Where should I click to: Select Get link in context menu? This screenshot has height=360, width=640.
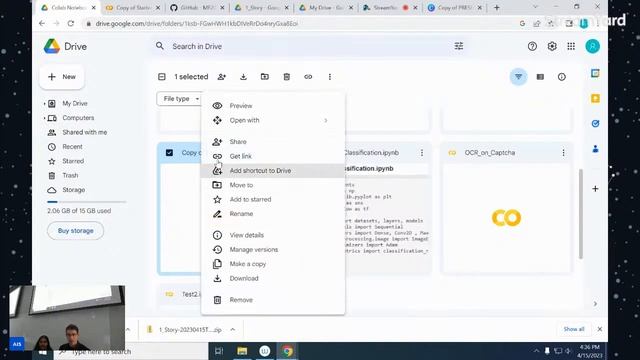tap(273, 156)
